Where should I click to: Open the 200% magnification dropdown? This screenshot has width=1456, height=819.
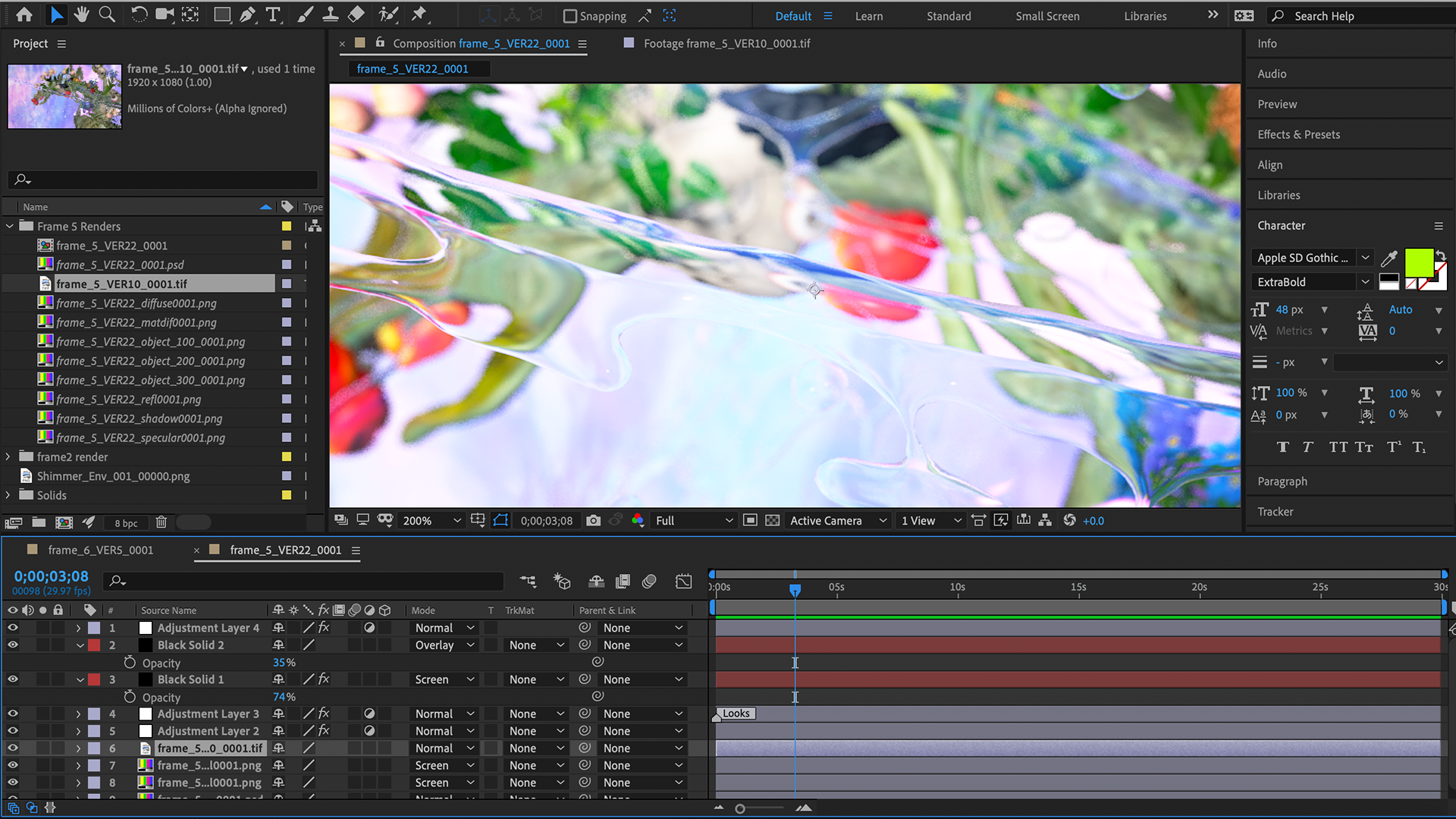click(x=431, y=520)
